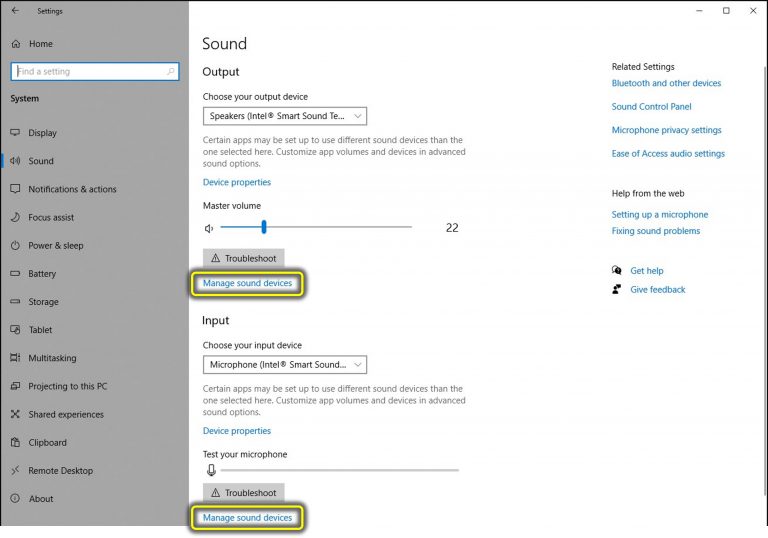Open Microphone privacy settings link
Viewport: 768px width, 538px height.
666,130
